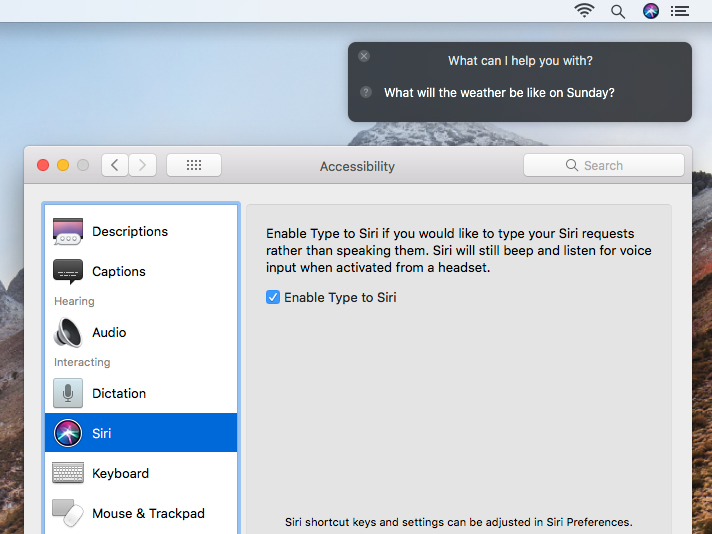712x534 pixels.
Task: Select the Siri sidebar entry
Action: click(x=141, y=433)
